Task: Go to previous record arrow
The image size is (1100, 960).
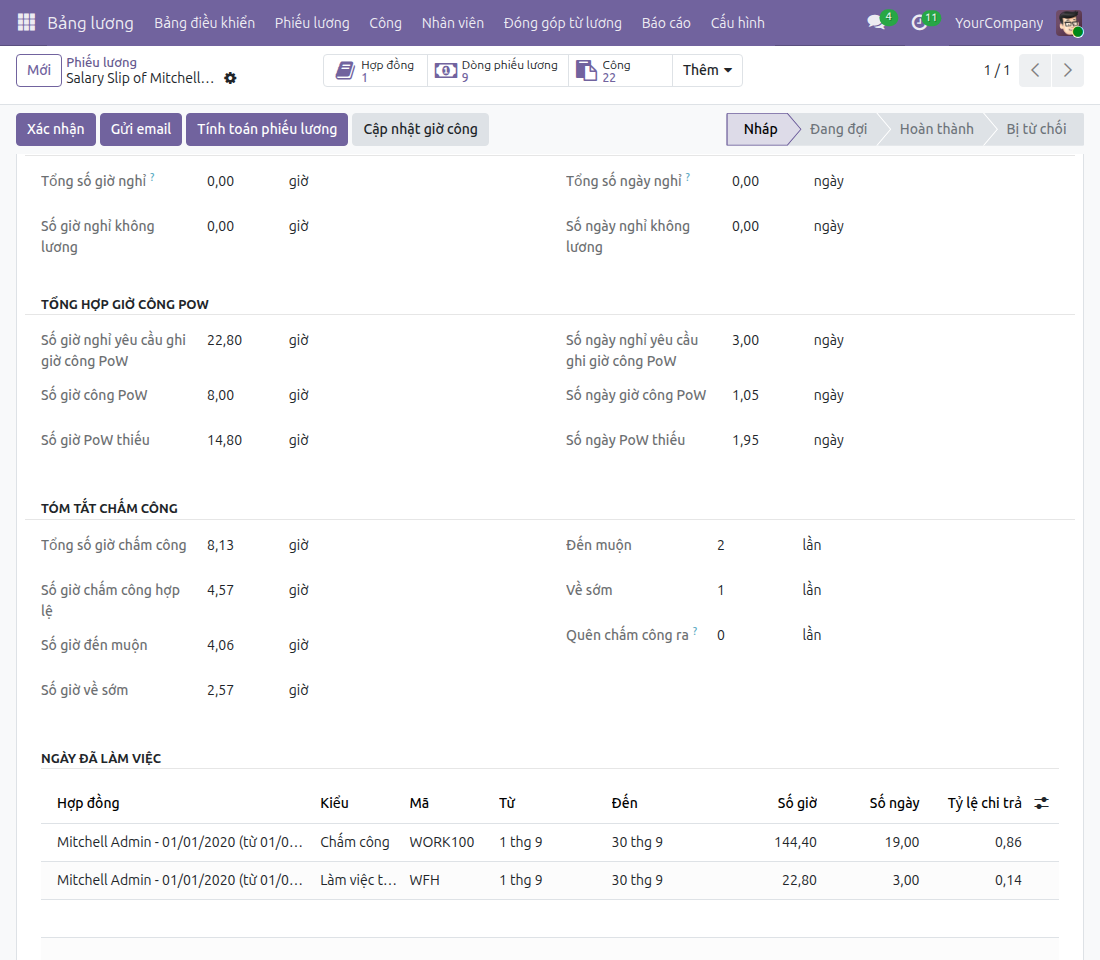Action: [1035, 70]
